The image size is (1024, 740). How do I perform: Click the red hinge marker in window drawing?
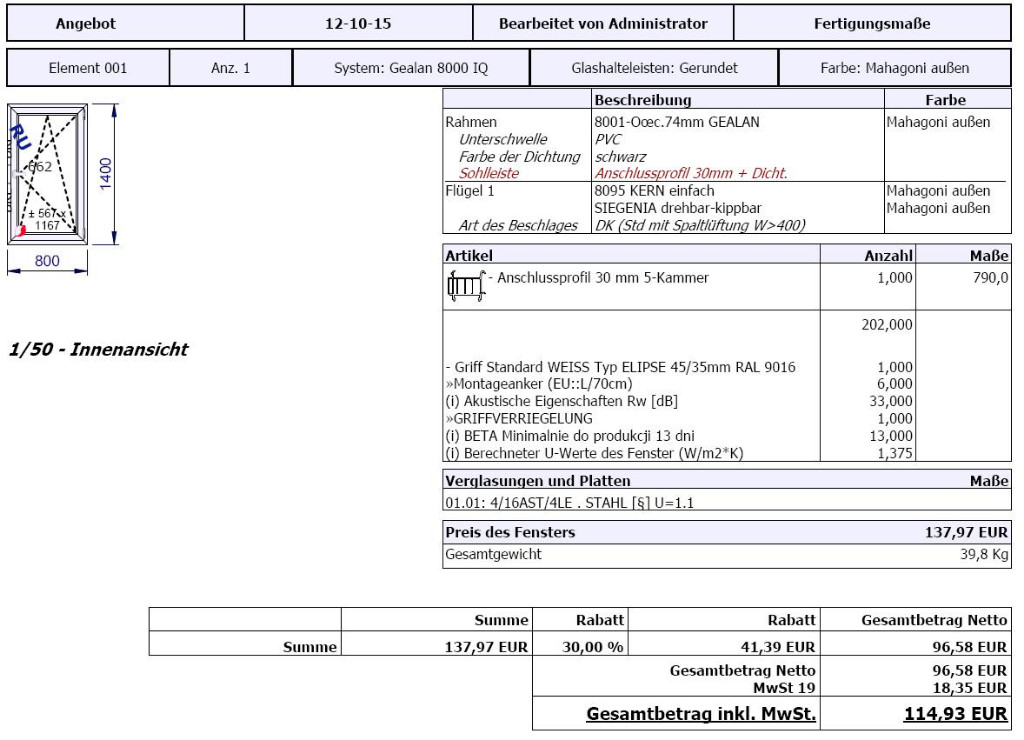[x=22, y=232]
